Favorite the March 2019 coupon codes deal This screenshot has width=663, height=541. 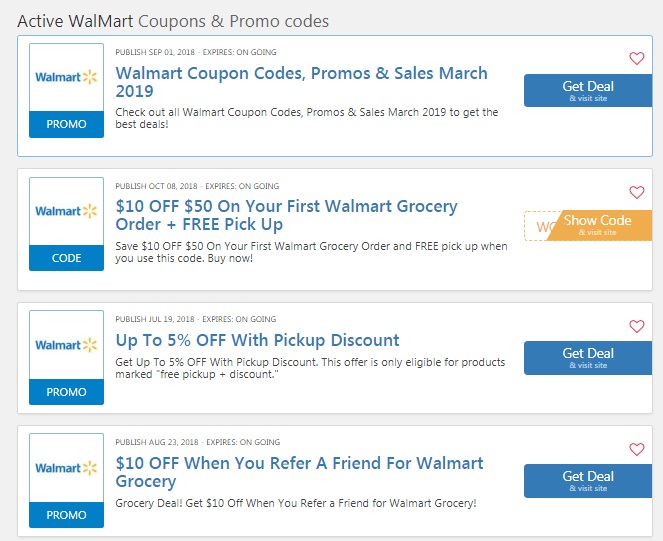click(x=636, y=58)
